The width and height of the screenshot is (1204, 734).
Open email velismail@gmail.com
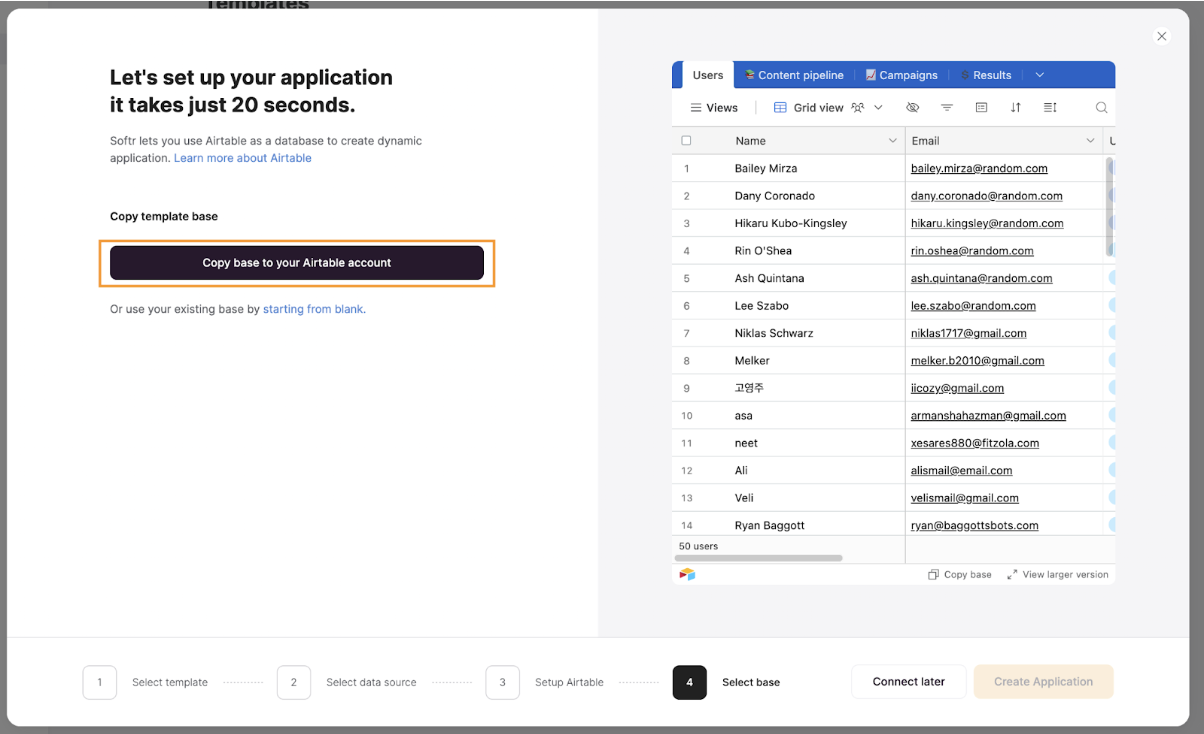(964, 498)
